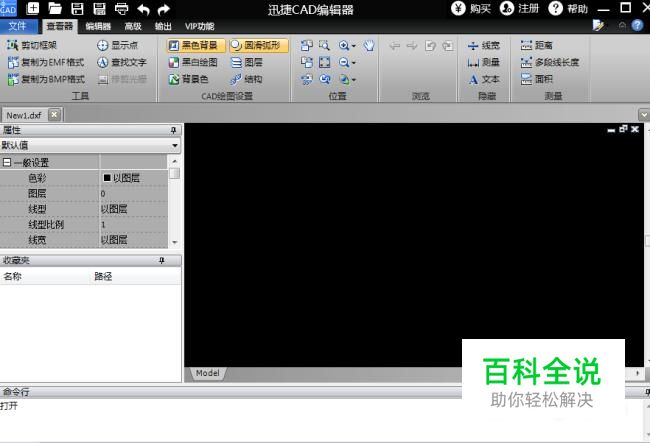The image size is (650, 443).
Task: Open the 默认值 properties dropdown
Action: 175,146
